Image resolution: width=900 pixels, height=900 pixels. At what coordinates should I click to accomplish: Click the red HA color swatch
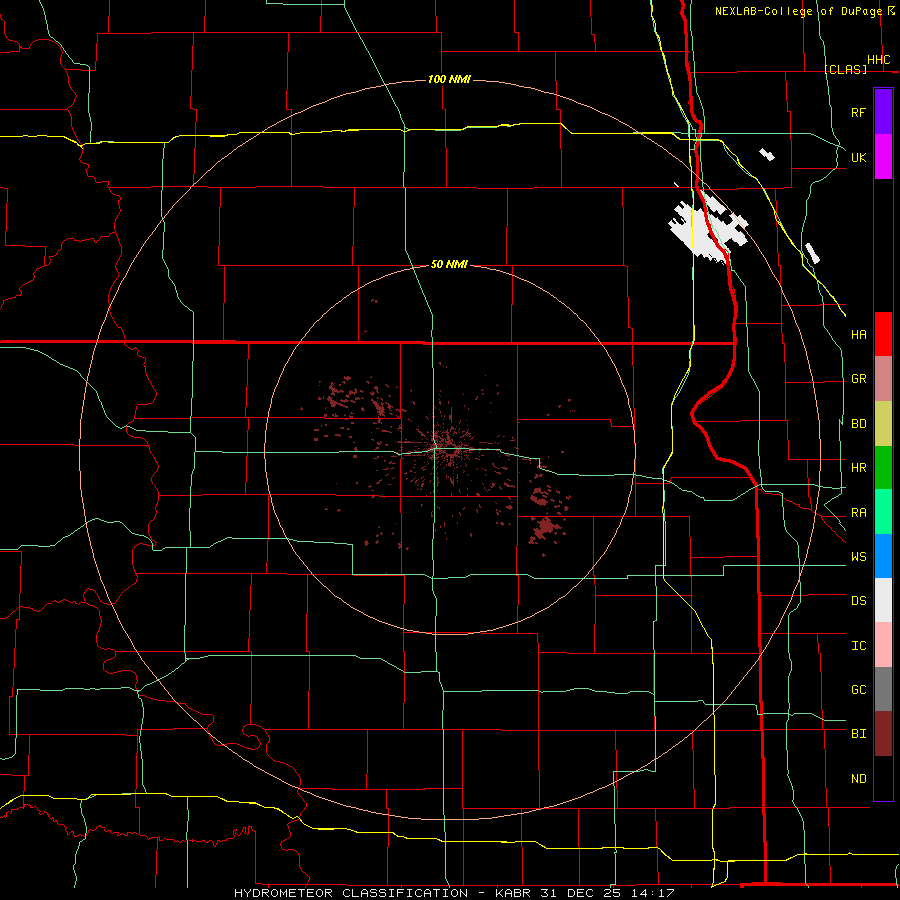coord(883,334)
